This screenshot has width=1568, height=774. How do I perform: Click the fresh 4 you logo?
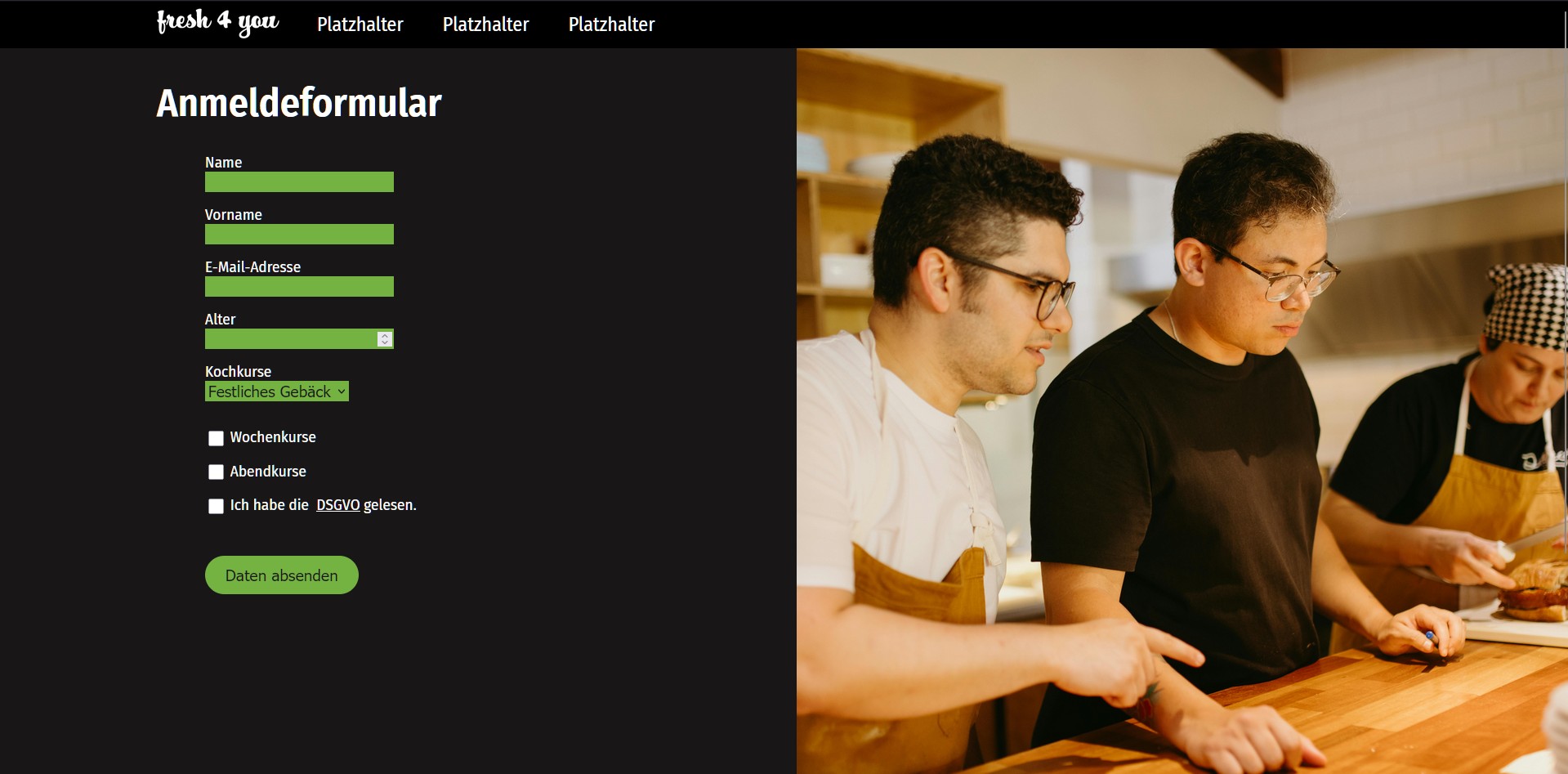click(x=217, y=22)
